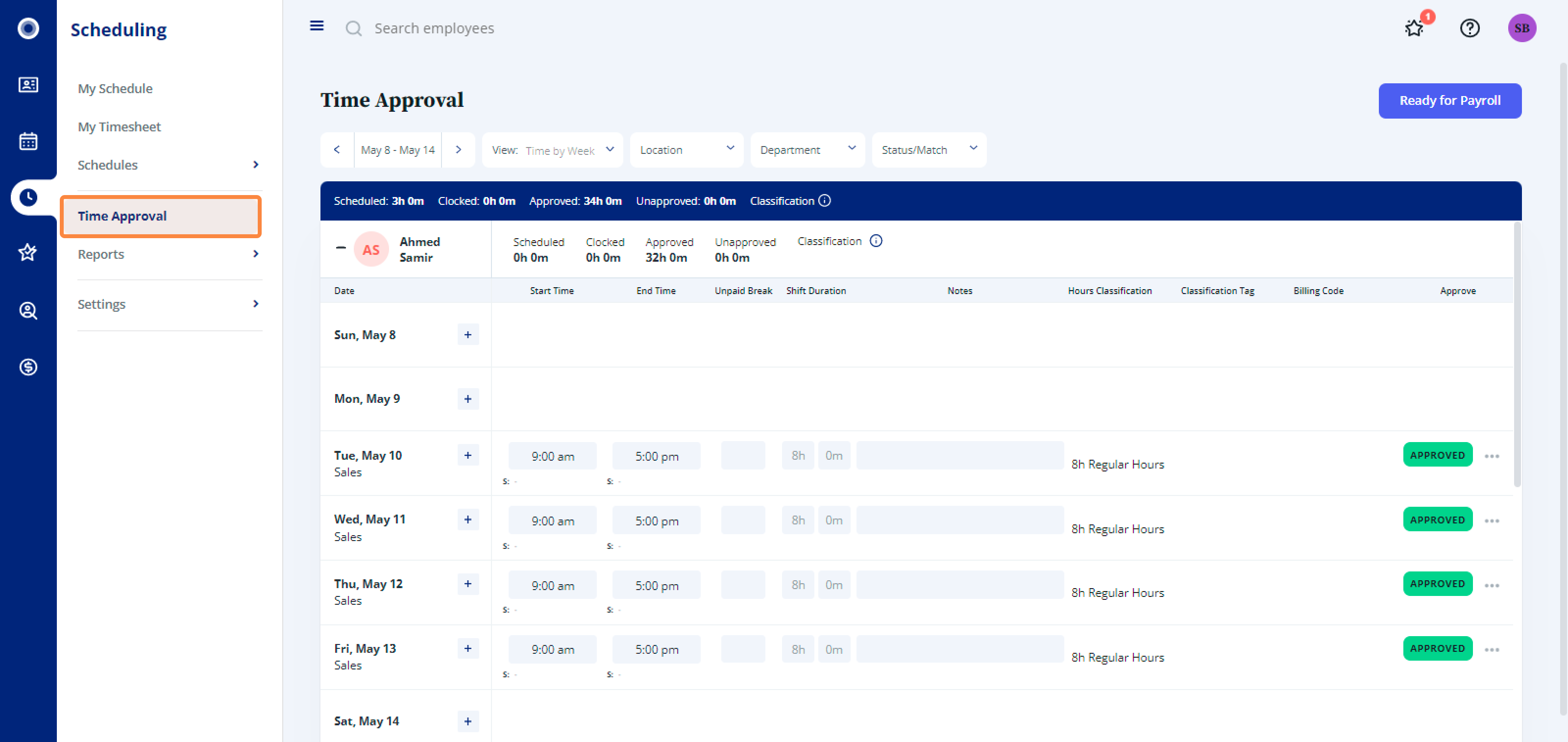
Task: Add time entry for Sat, May 14
Action: click(468, 721)
